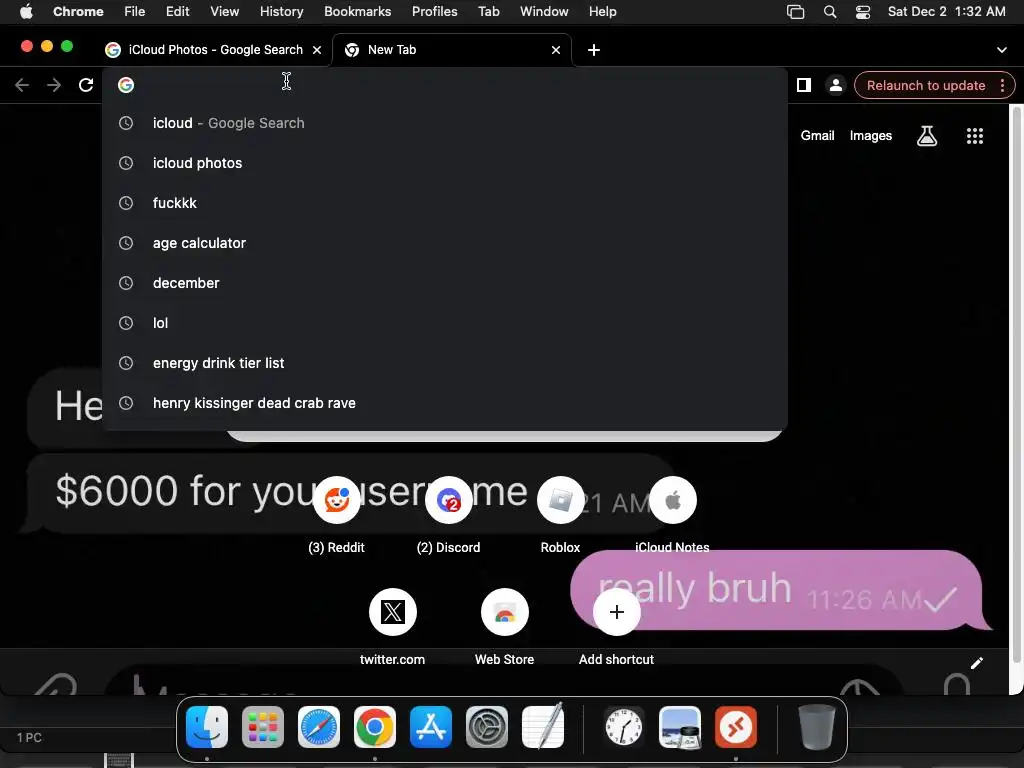The image size is (1024, 768).
Task: Select the New Tab tab
Action: coord(453,50)
